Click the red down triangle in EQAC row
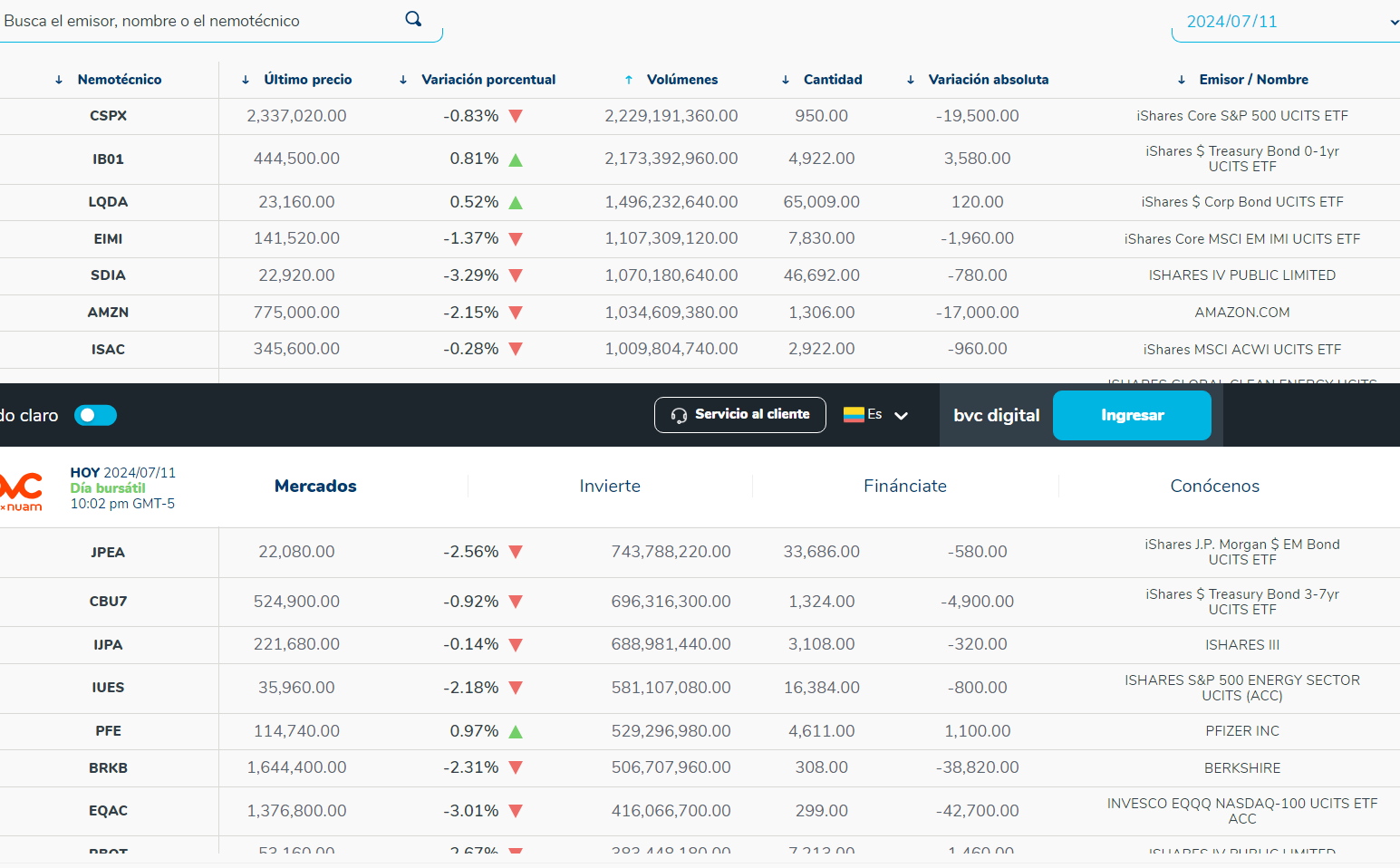 pos(516,811)
